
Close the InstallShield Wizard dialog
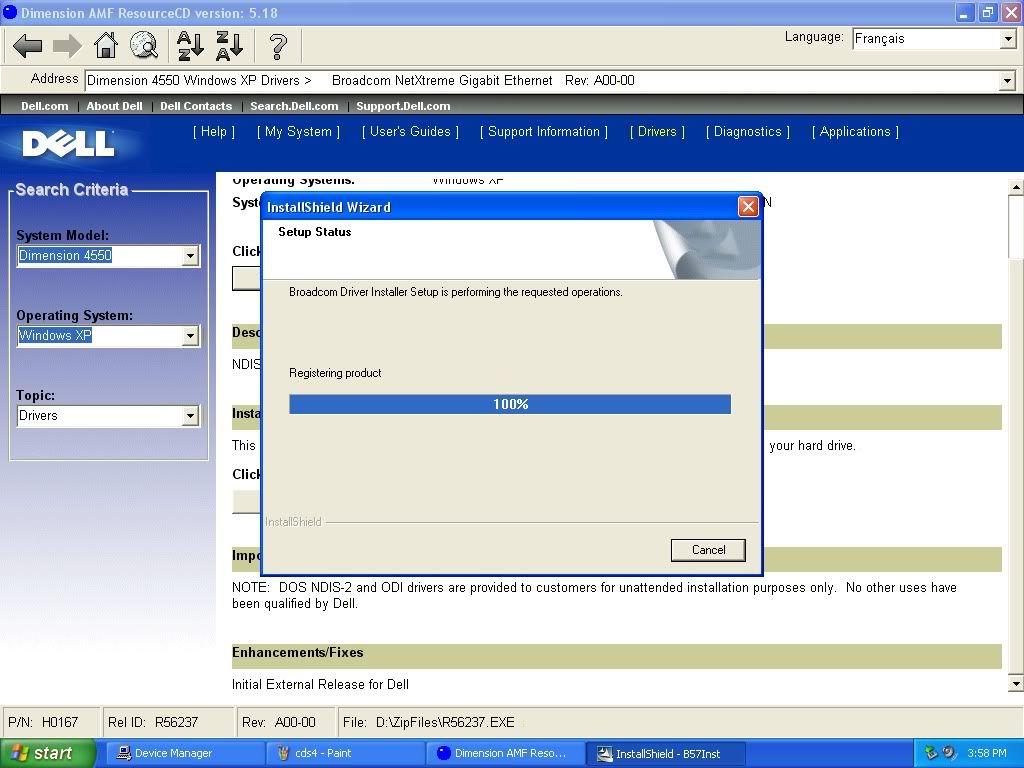[748, 207]
